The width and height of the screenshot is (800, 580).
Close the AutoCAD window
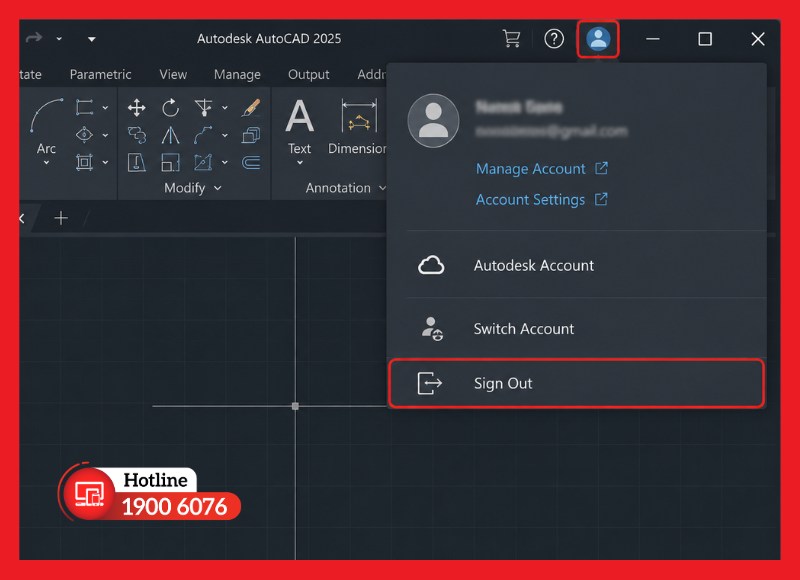pos(758,39)
